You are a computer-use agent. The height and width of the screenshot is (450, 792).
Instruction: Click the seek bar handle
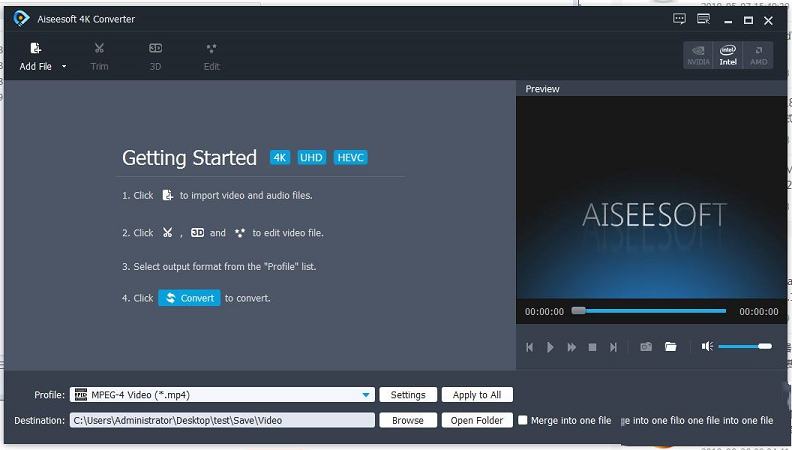(x=578, y=311)
